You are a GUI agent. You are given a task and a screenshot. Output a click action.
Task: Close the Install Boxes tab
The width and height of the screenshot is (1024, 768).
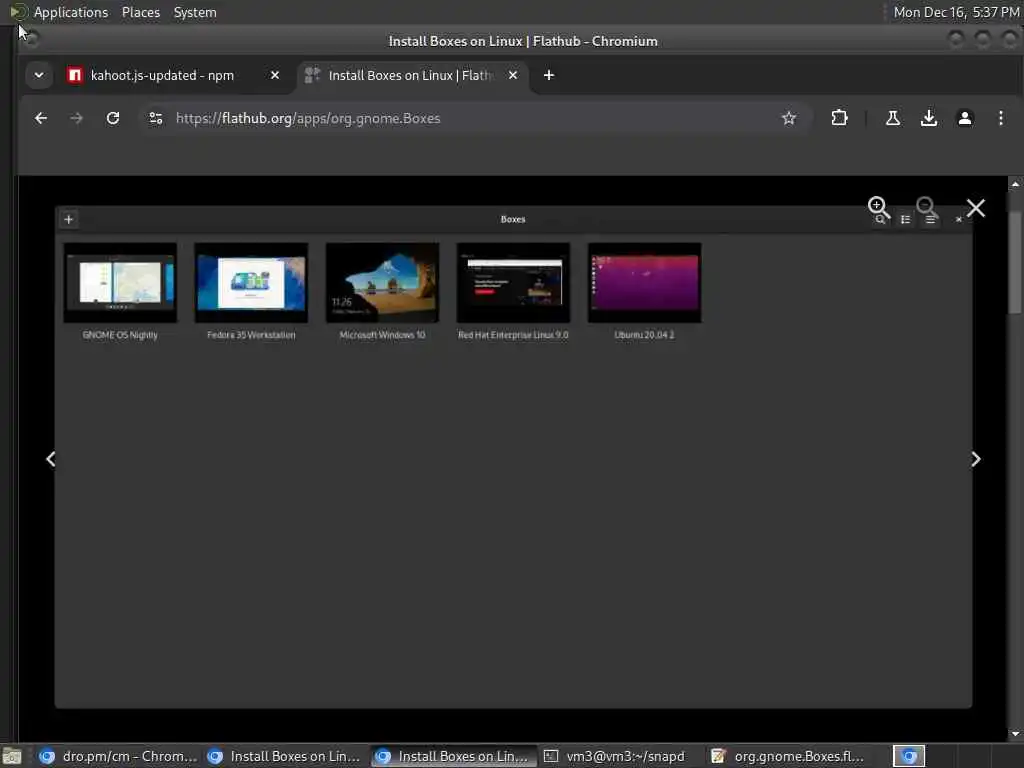[x=513, y=75]
